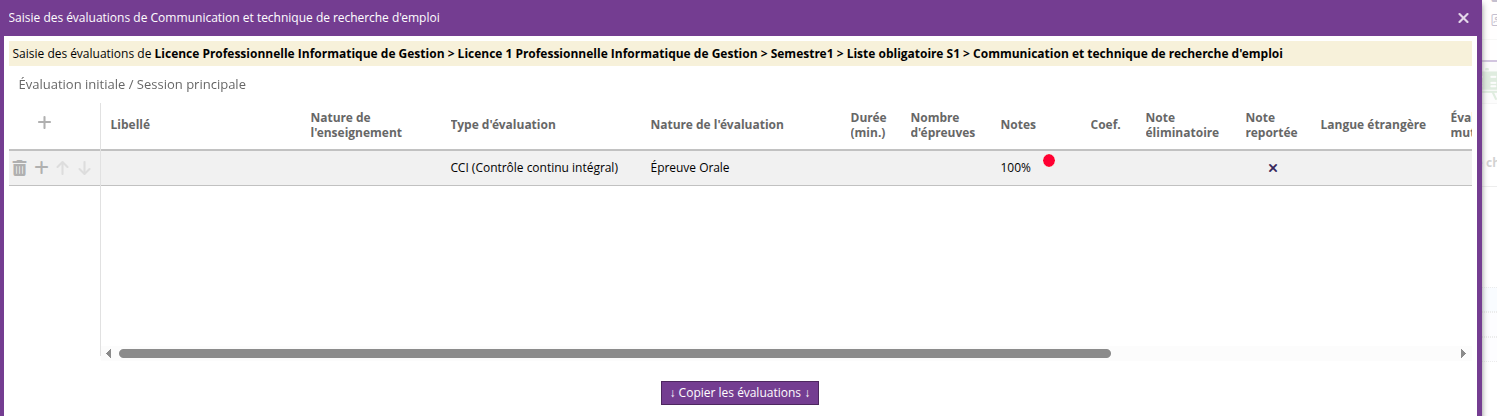Click the red indicator dot next to 100%
Viewport: 1497px width, 416px height.
tap(1048, 161)
